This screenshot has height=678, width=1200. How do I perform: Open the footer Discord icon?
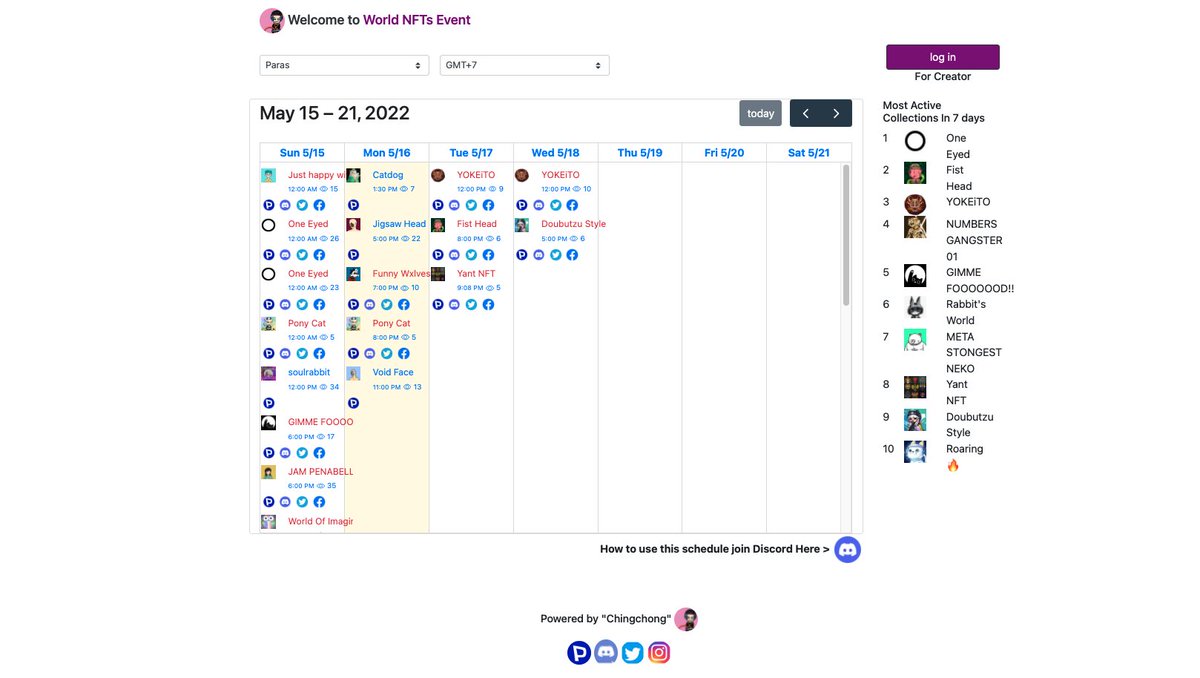pos(606,653)
